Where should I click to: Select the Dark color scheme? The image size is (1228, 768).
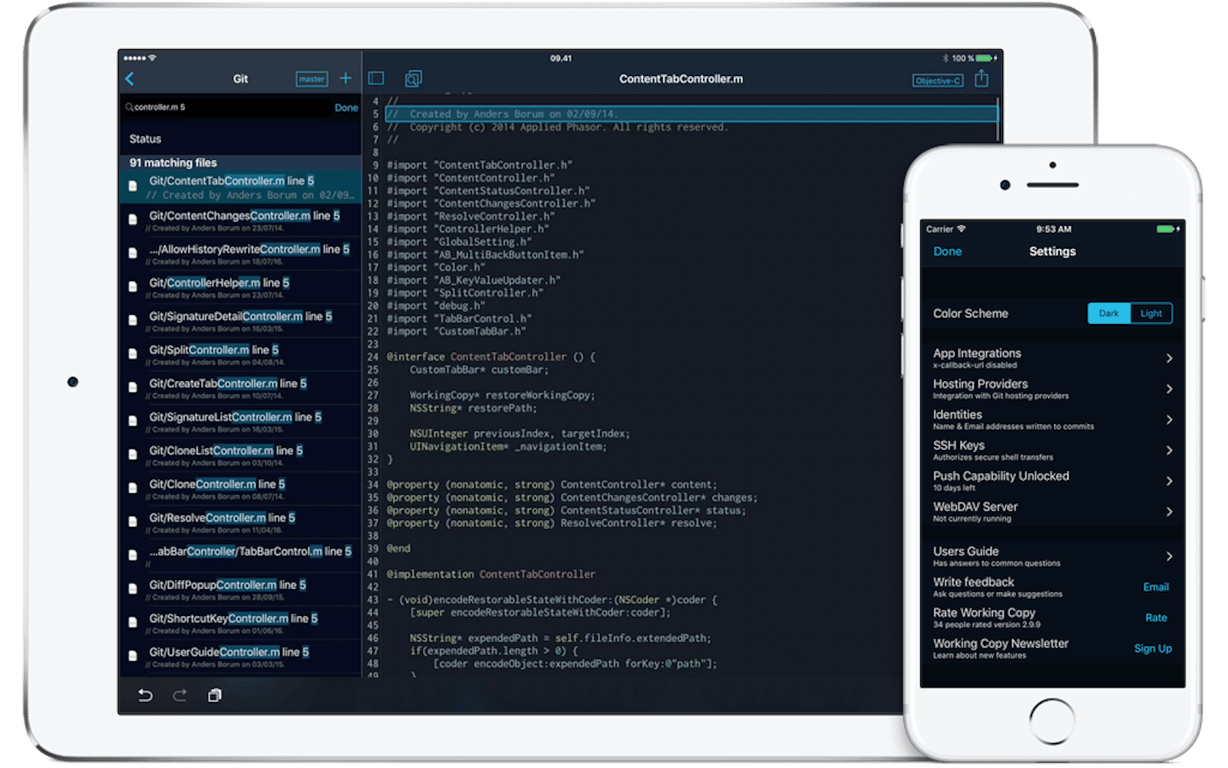click(1108, 313)
